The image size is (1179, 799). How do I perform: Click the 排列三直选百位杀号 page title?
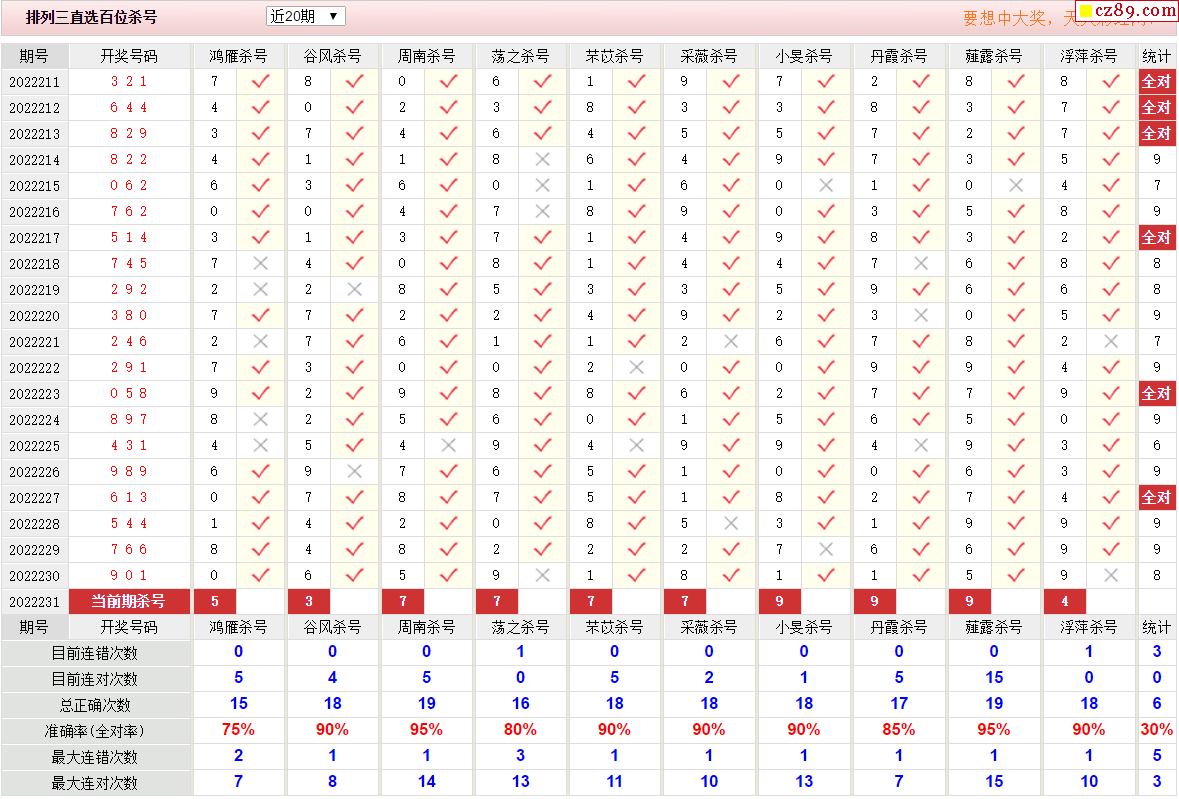coord(92,17)
